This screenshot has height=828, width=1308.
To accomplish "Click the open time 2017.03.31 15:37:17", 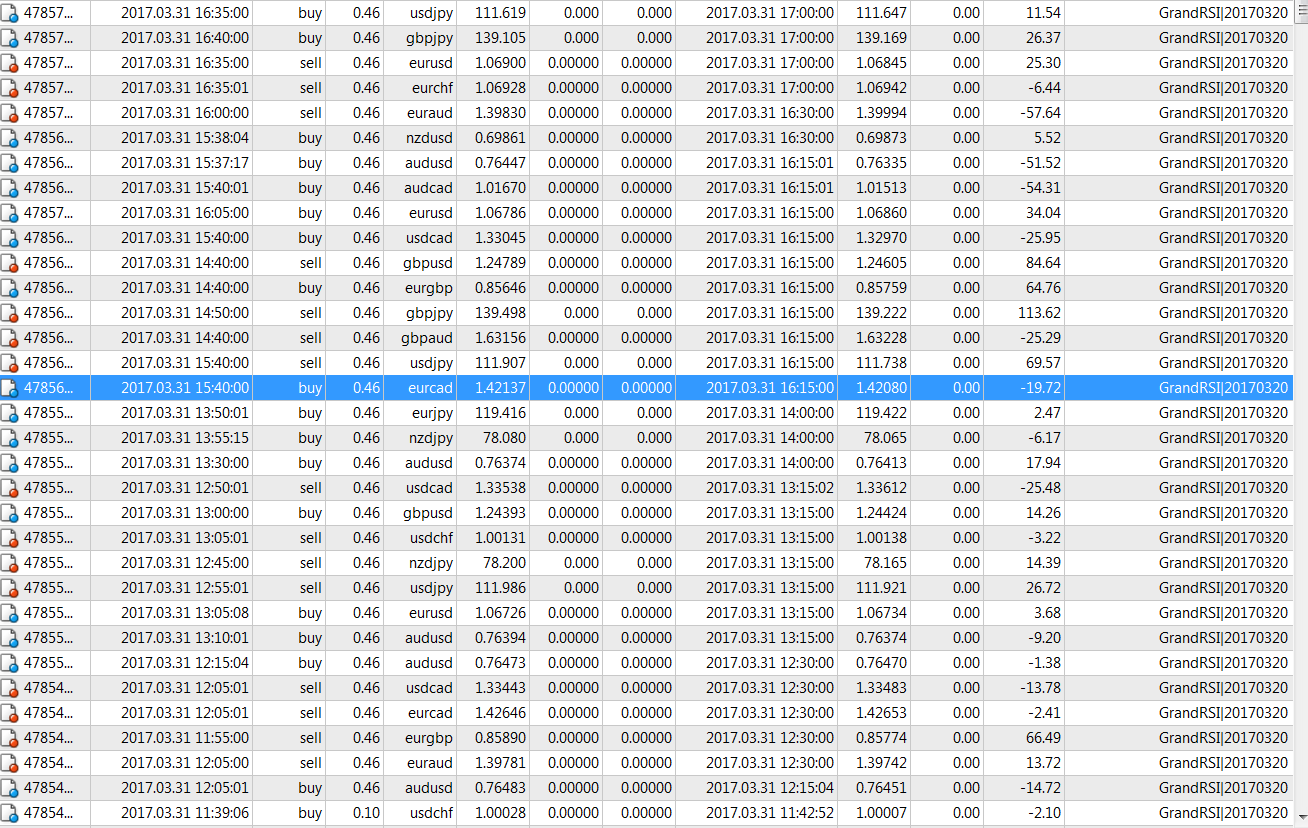I will pos(185,163).
